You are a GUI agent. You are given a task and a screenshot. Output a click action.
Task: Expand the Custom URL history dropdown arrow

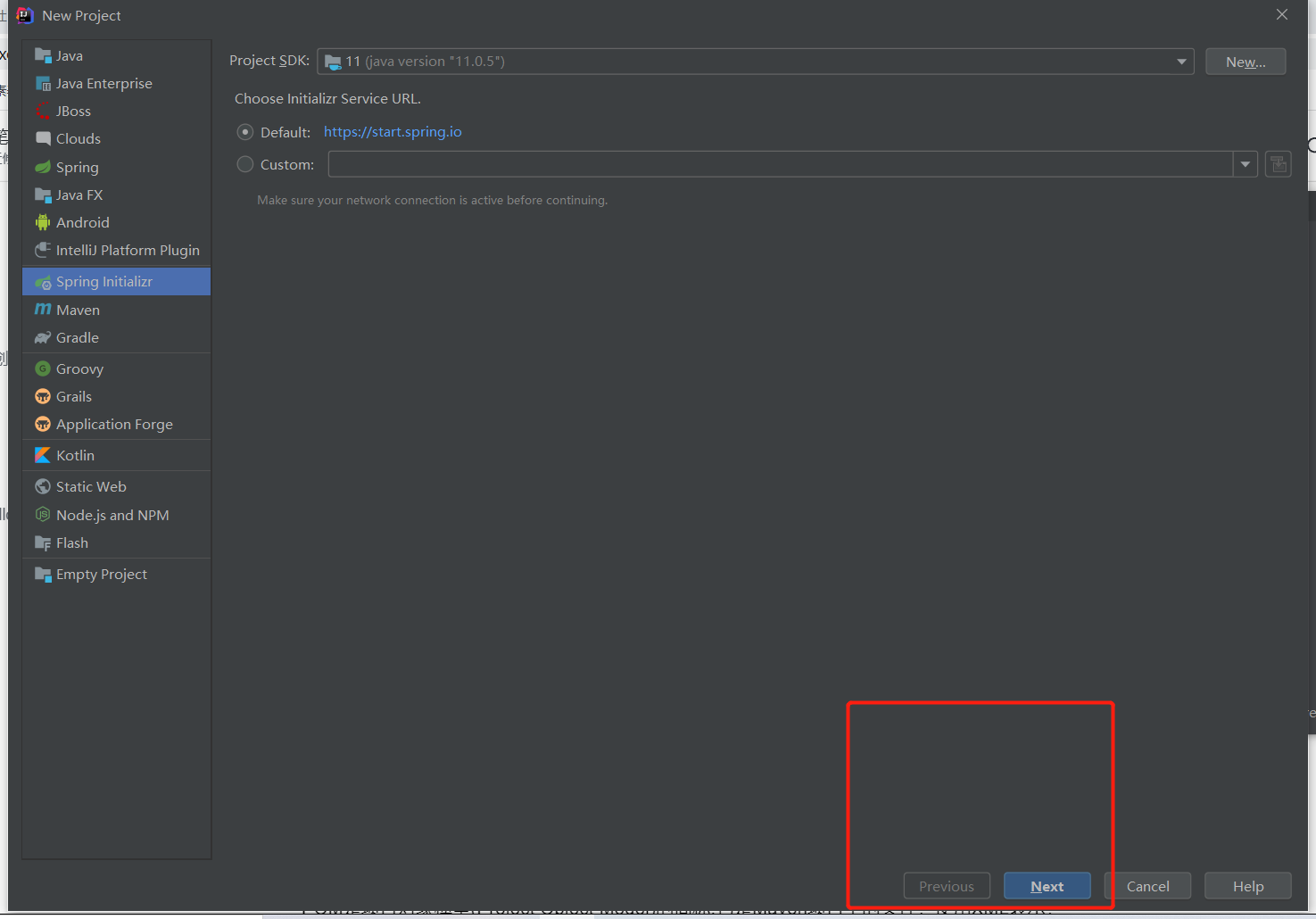(1246, 164)
